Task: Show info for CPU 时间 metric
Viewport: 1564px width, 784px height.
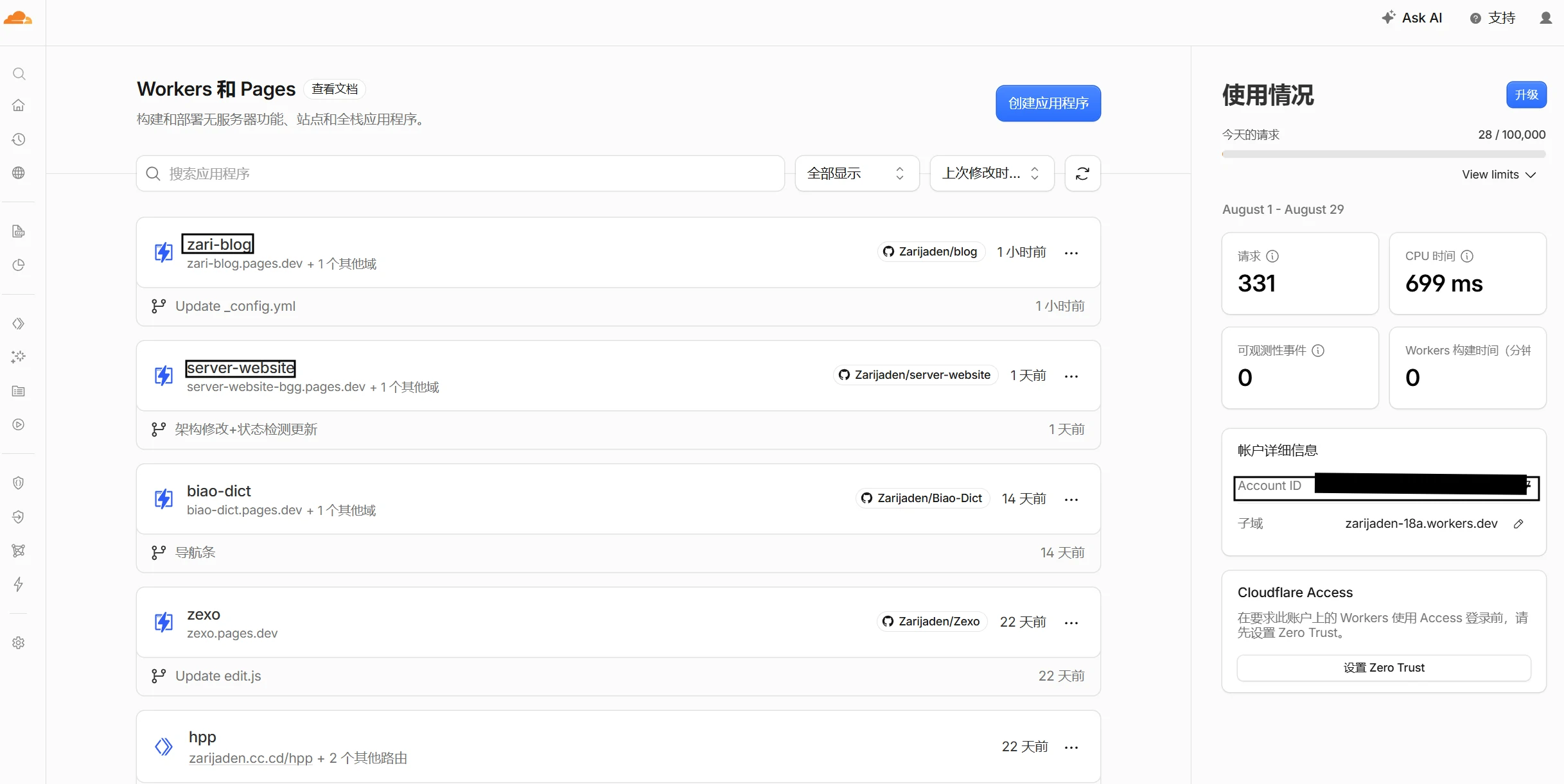Action: pos(1467,256)
